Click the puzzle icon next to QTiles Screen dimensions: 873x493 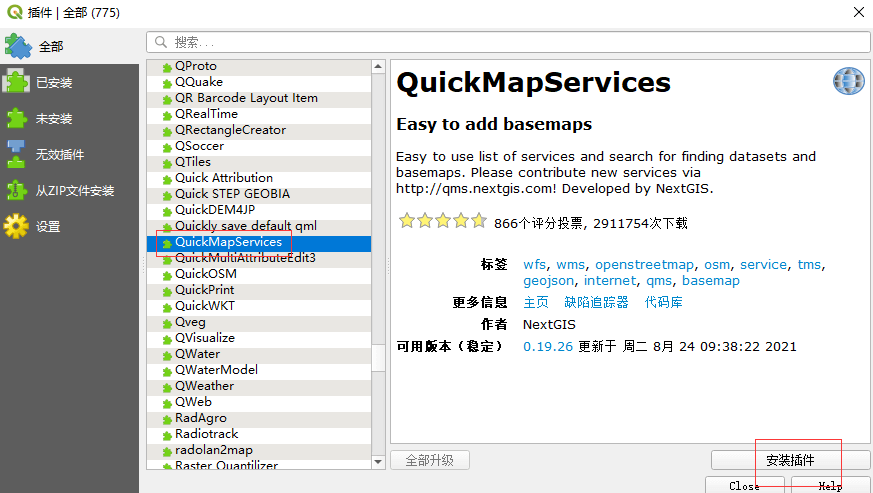(166, 164)
